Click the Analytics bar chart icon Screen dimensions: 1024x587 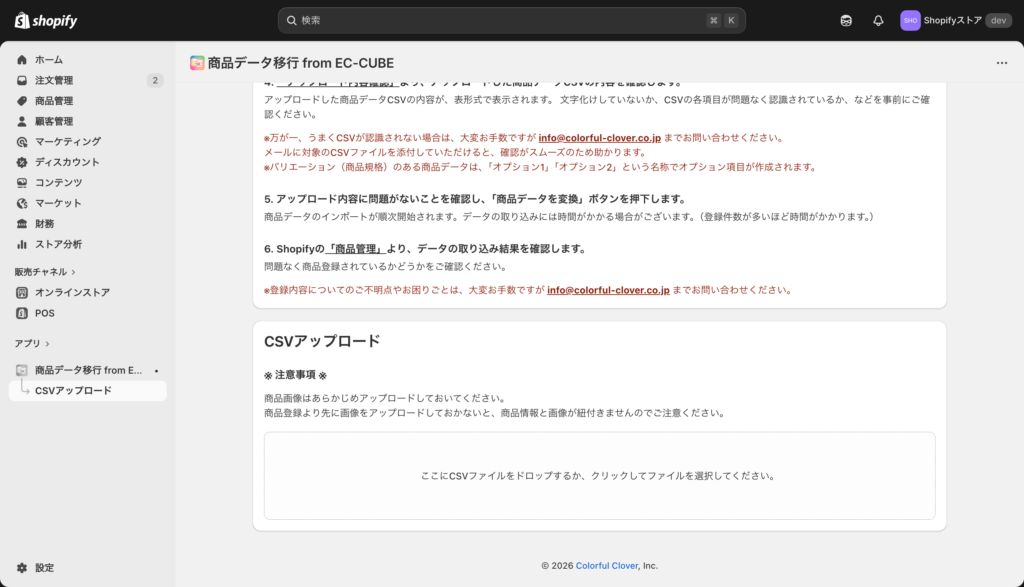[22, 244]
